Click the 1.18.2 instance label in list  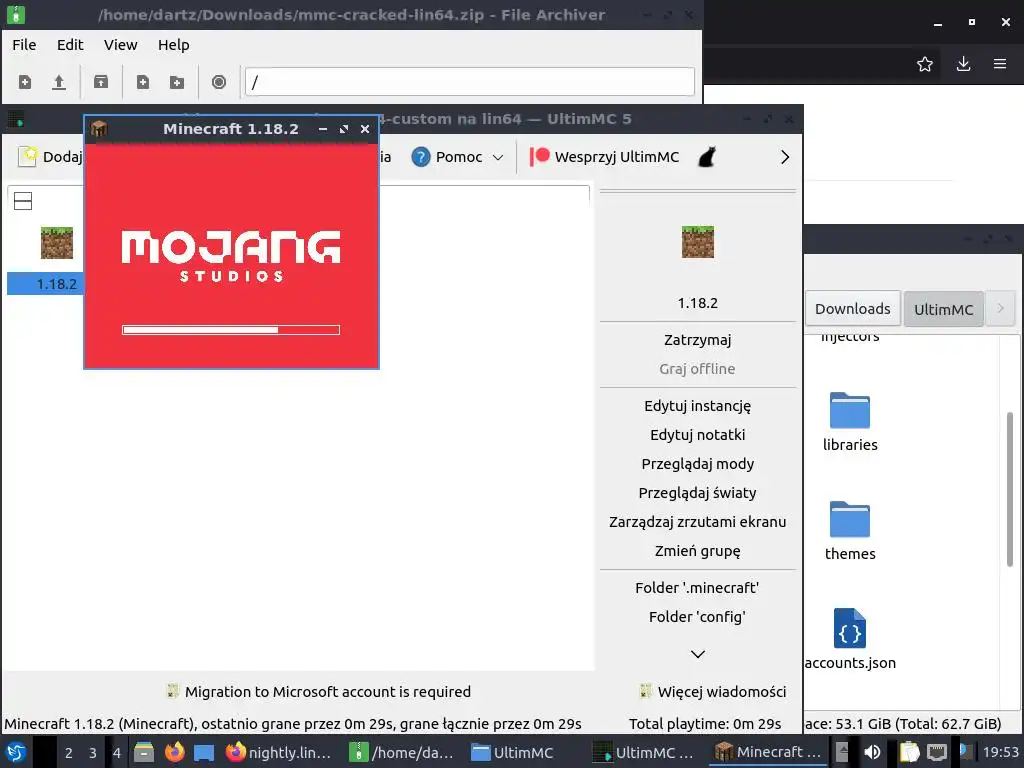[x=56, y=284]
